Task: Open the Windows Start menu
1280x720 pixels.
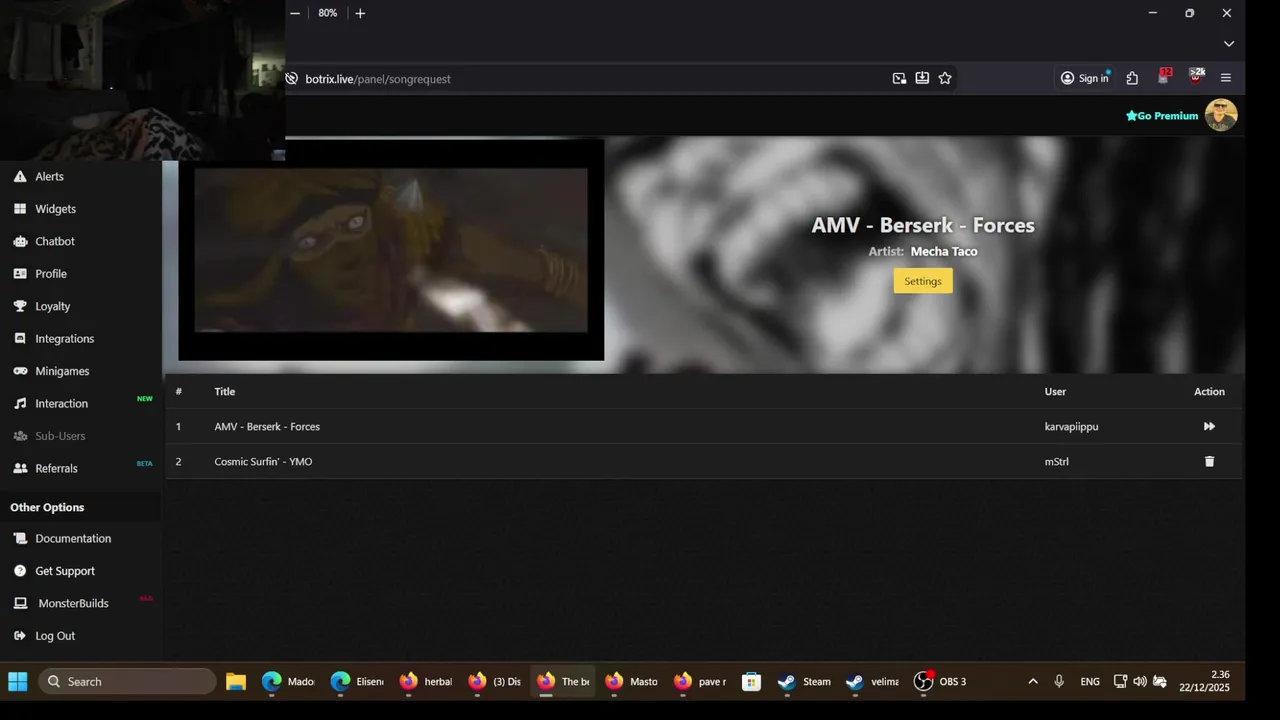Action: pyautogui.click(x=18, y=682)
